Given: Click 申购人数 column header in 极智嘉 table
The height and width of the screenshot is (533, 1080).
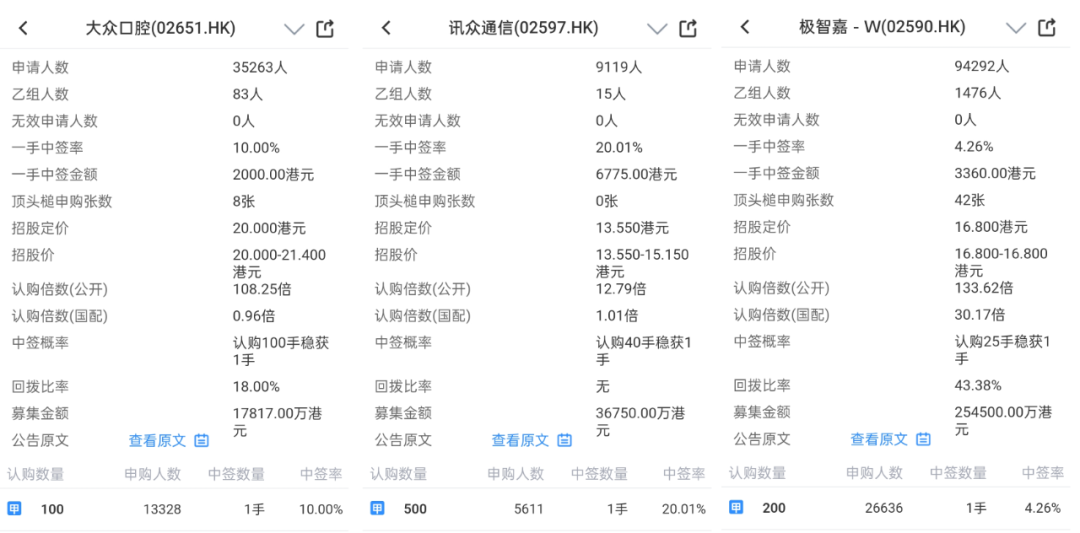Looking at the screenshot, I should pyautogui.click(x=874, y=473).
